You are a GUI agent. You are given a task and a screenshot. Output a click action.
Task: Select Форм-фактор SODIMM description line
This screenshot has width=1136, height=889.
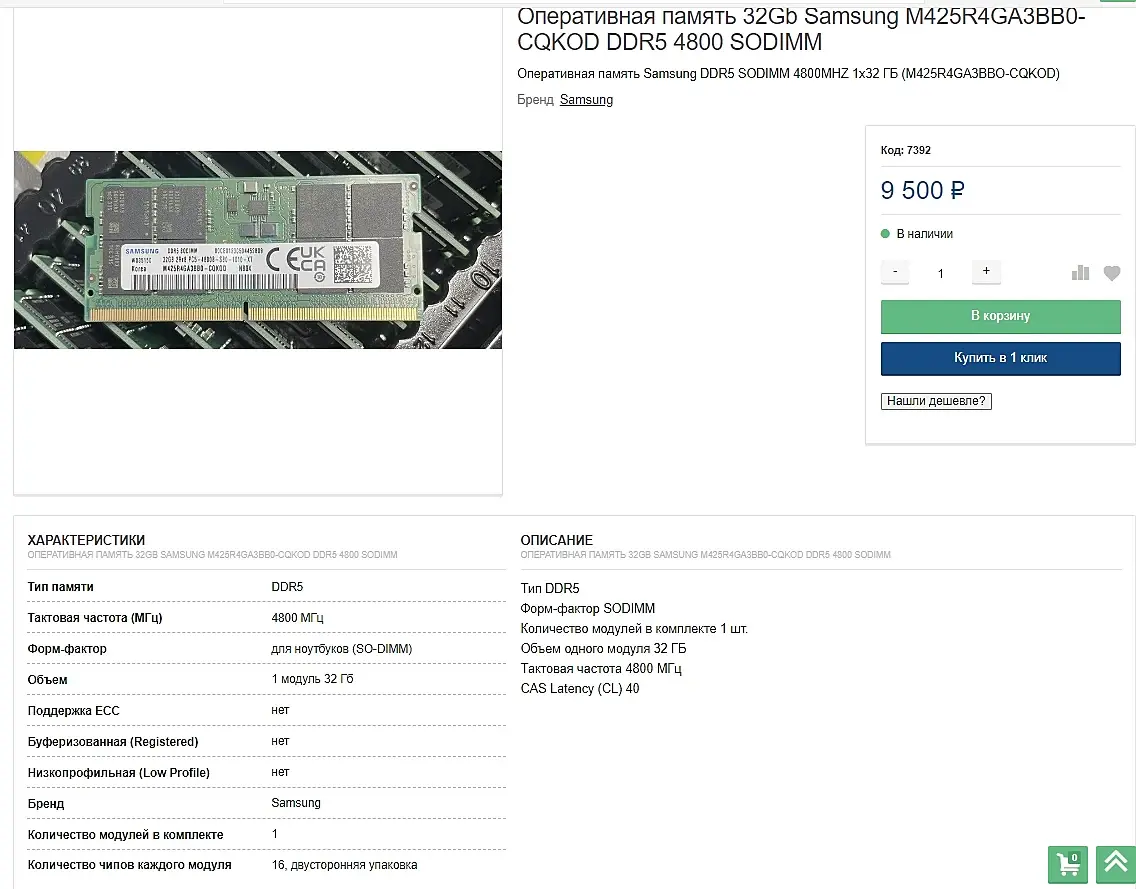click(x=588, y=609)
